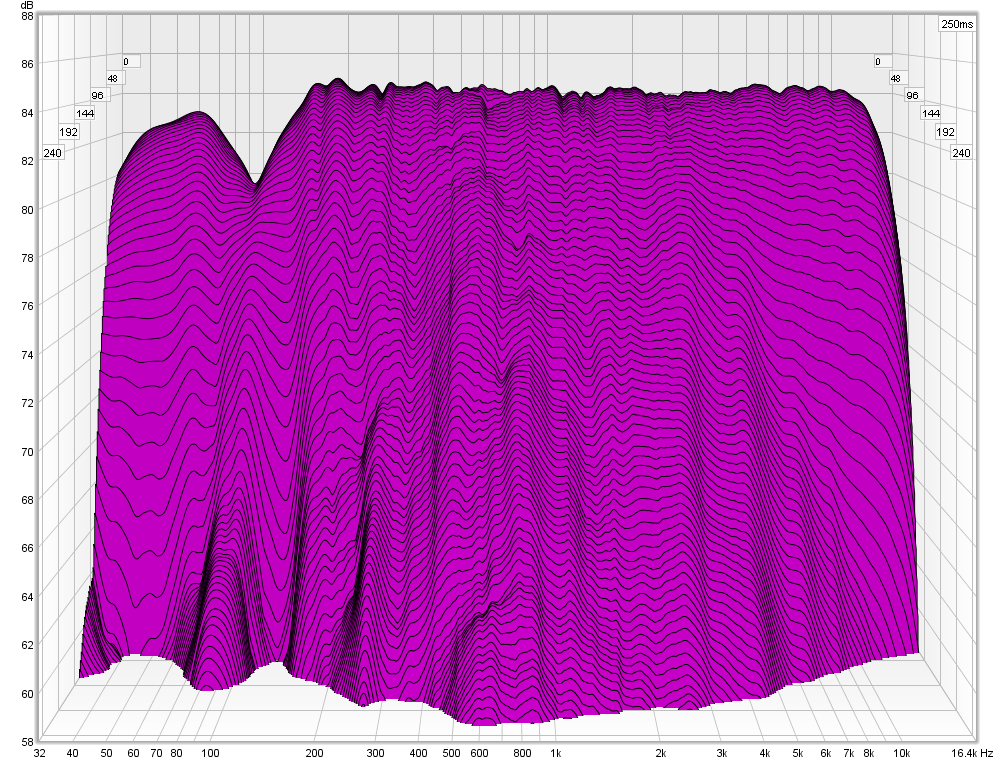Click the 82 dB axis value

click(27, 161)
